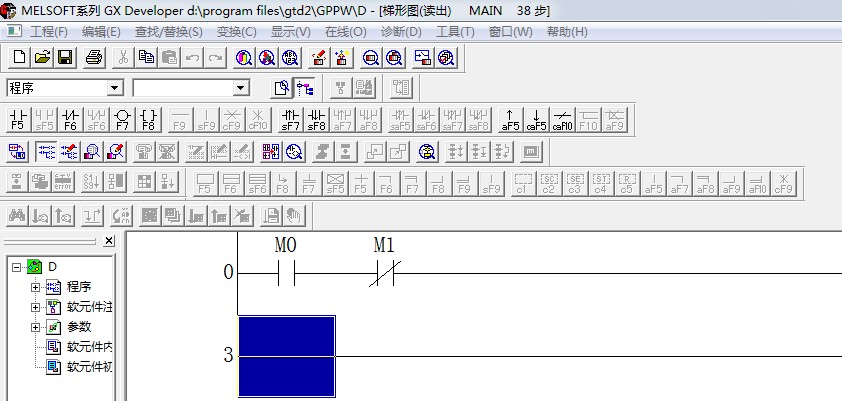Expand the 程序 tree node
The width and height of the screenshot is (842, 401).
click(x=36, y=287)
